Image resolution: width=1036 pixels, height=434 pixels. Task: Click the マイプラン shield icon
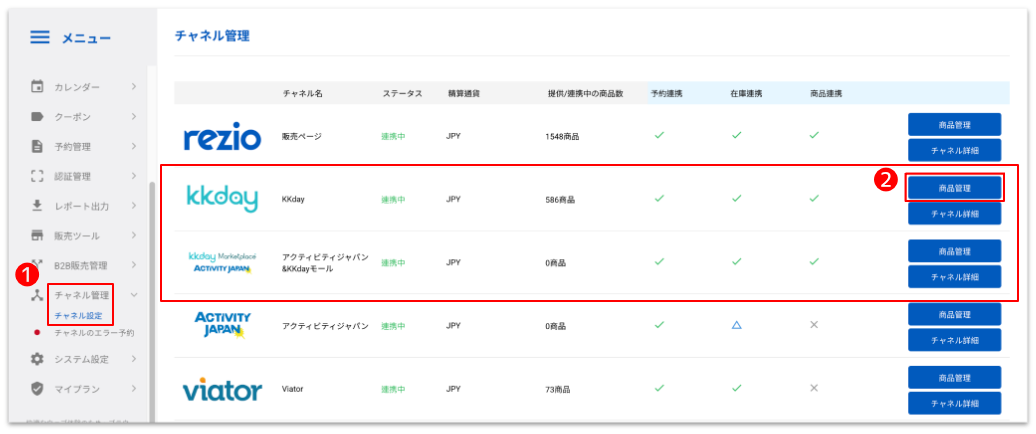(38, 389)
